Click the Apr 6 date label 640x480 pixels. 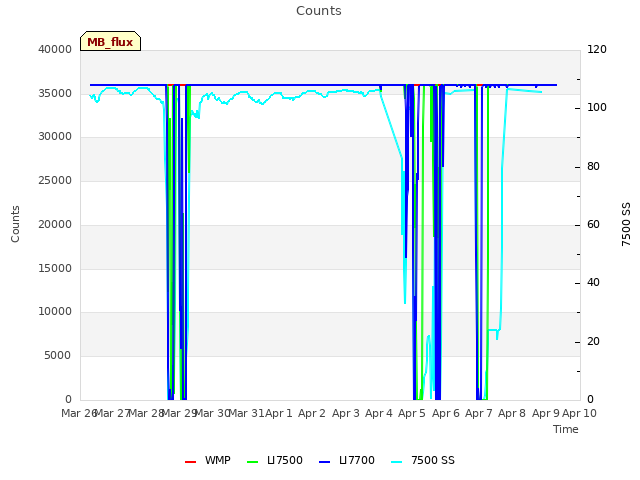[446, 413]
